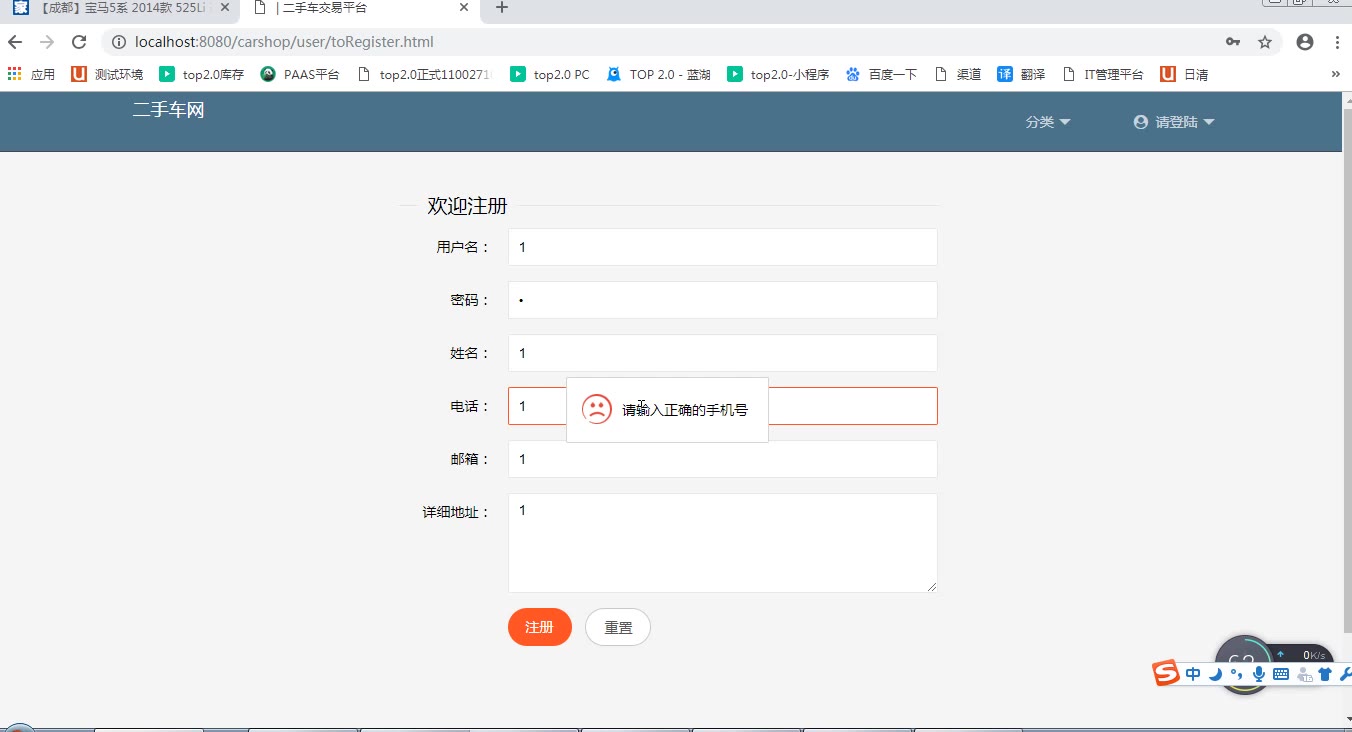
Task: Close the 二手车交易平台 tab
Action: click(464, 7)
